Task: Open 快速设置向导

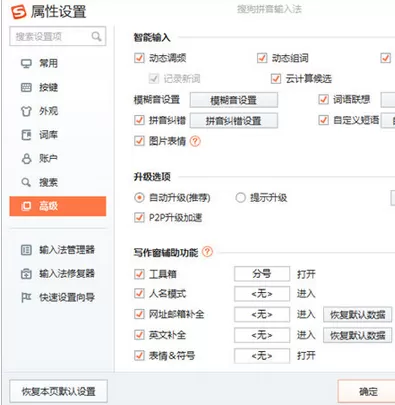Action: tap(58, 297)
